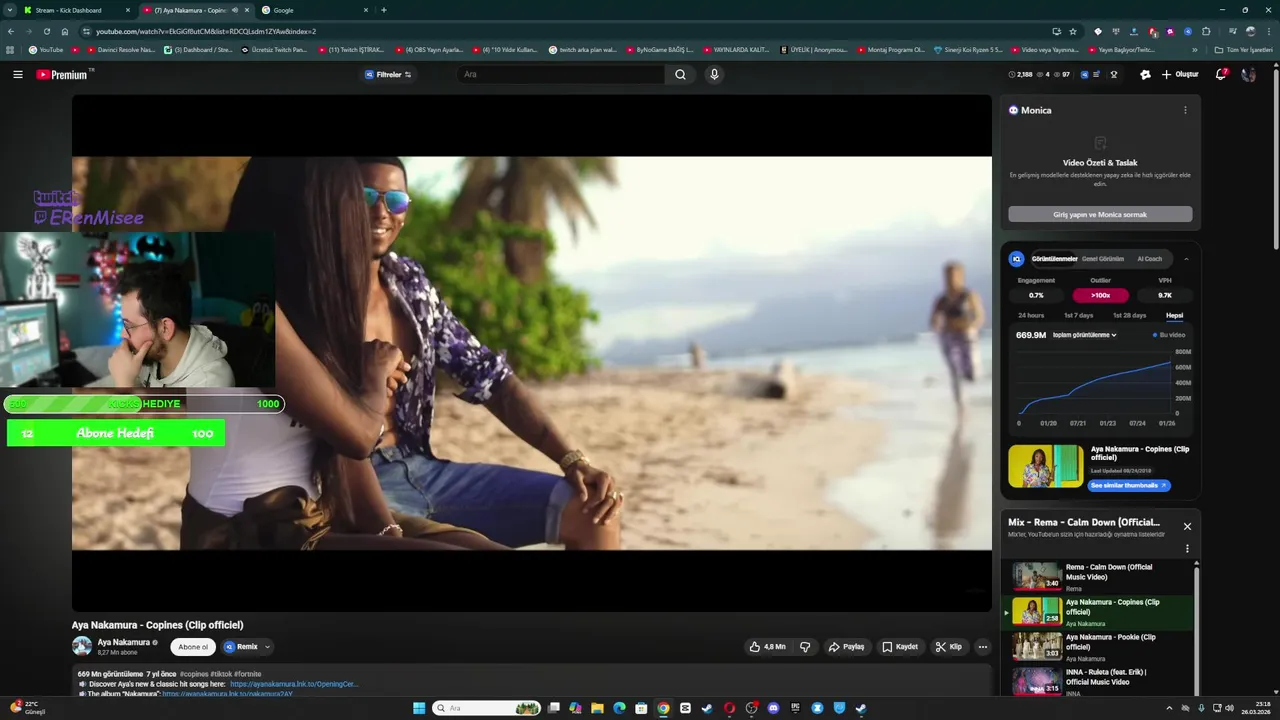
Task: Open the ayanakamura OpeningCer link
Action: pyautogui.click(x=294, y=684)
